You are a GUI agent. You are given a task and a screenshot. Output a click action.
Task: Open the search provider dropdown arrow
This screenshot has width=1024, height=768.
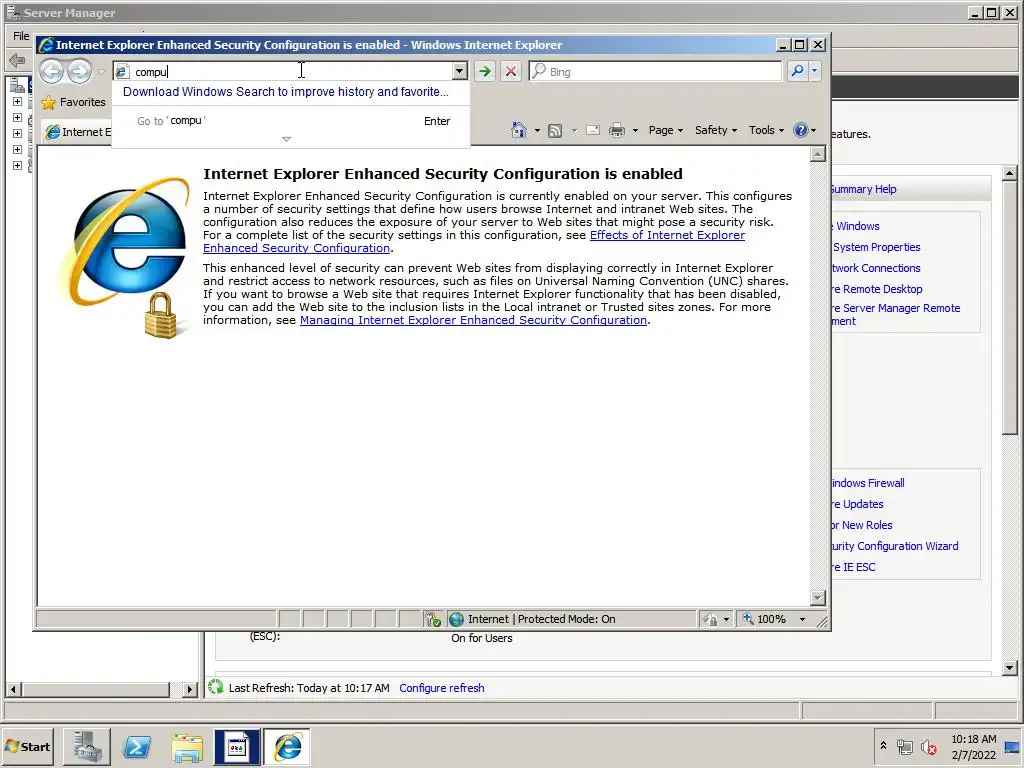tap(814, 71)
